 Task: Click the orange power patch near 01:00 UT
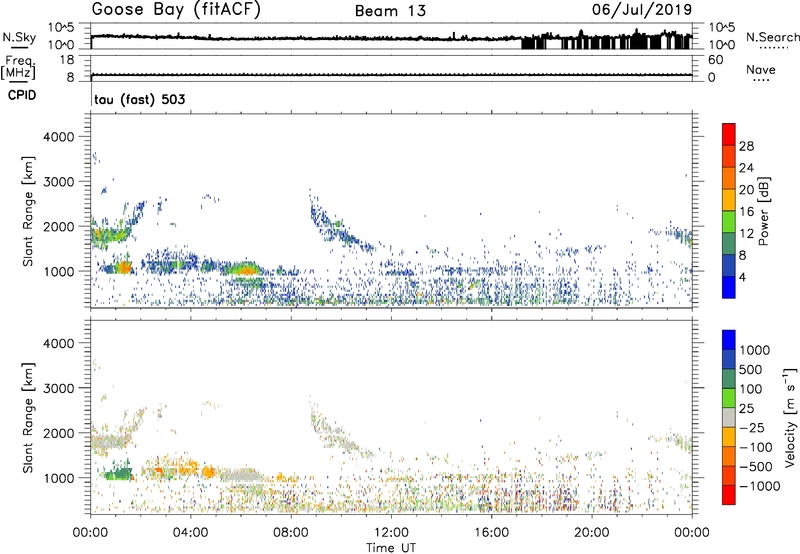tap(123, 267)
